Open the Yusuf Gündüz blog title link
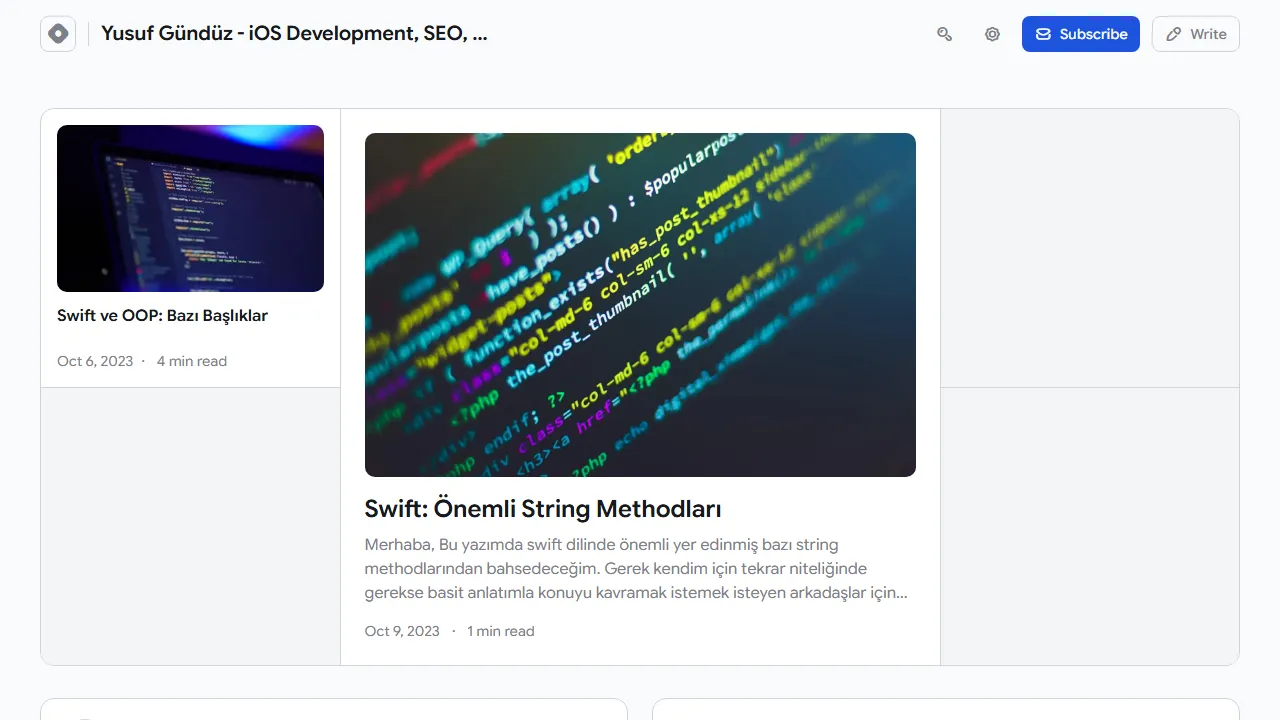This screenshot has width=1280, height=720. [x=294, y=34]
